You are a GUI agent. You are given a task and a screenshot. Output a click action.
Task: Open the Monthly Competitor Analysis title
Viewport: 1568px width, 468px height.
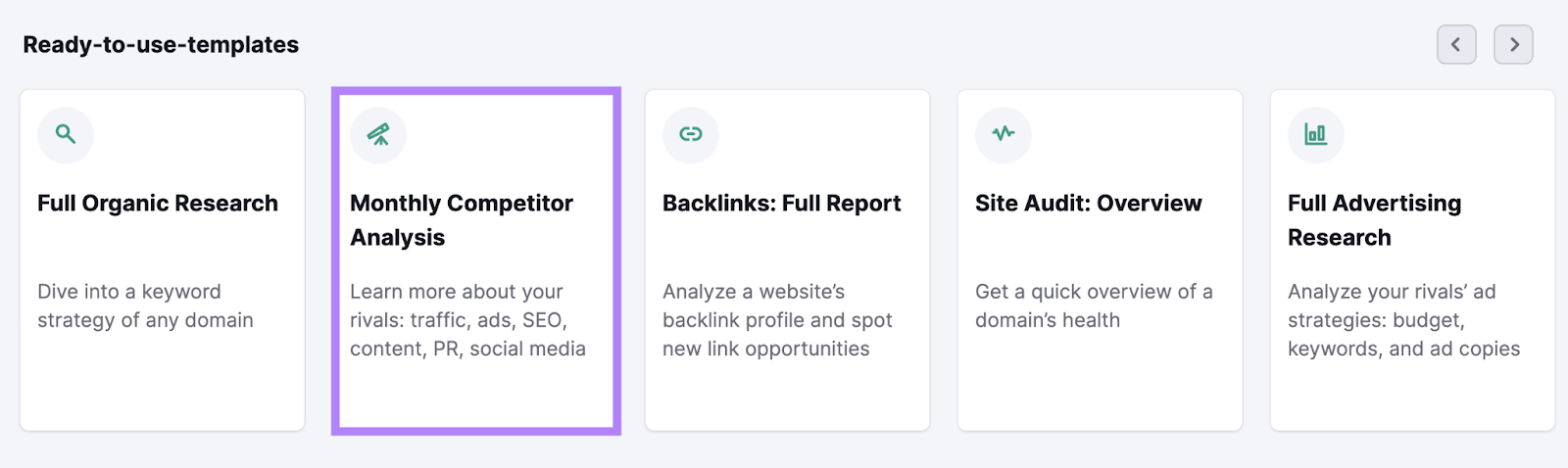(x=462, y=220)
